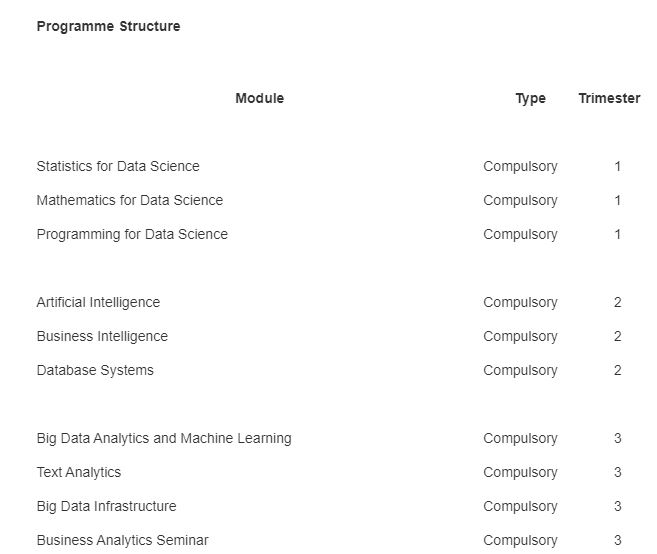
Task: Click Compulsory type for Database Systems
Action: [520, 371]
